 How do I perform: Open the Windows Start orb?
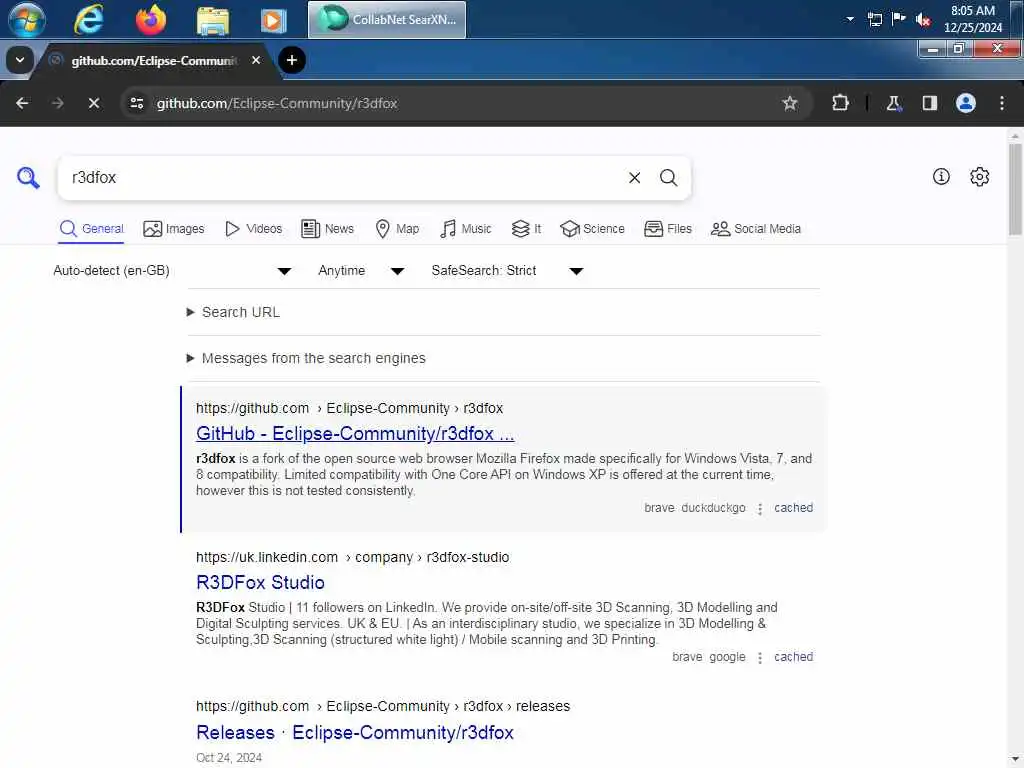tap(27, 19)
